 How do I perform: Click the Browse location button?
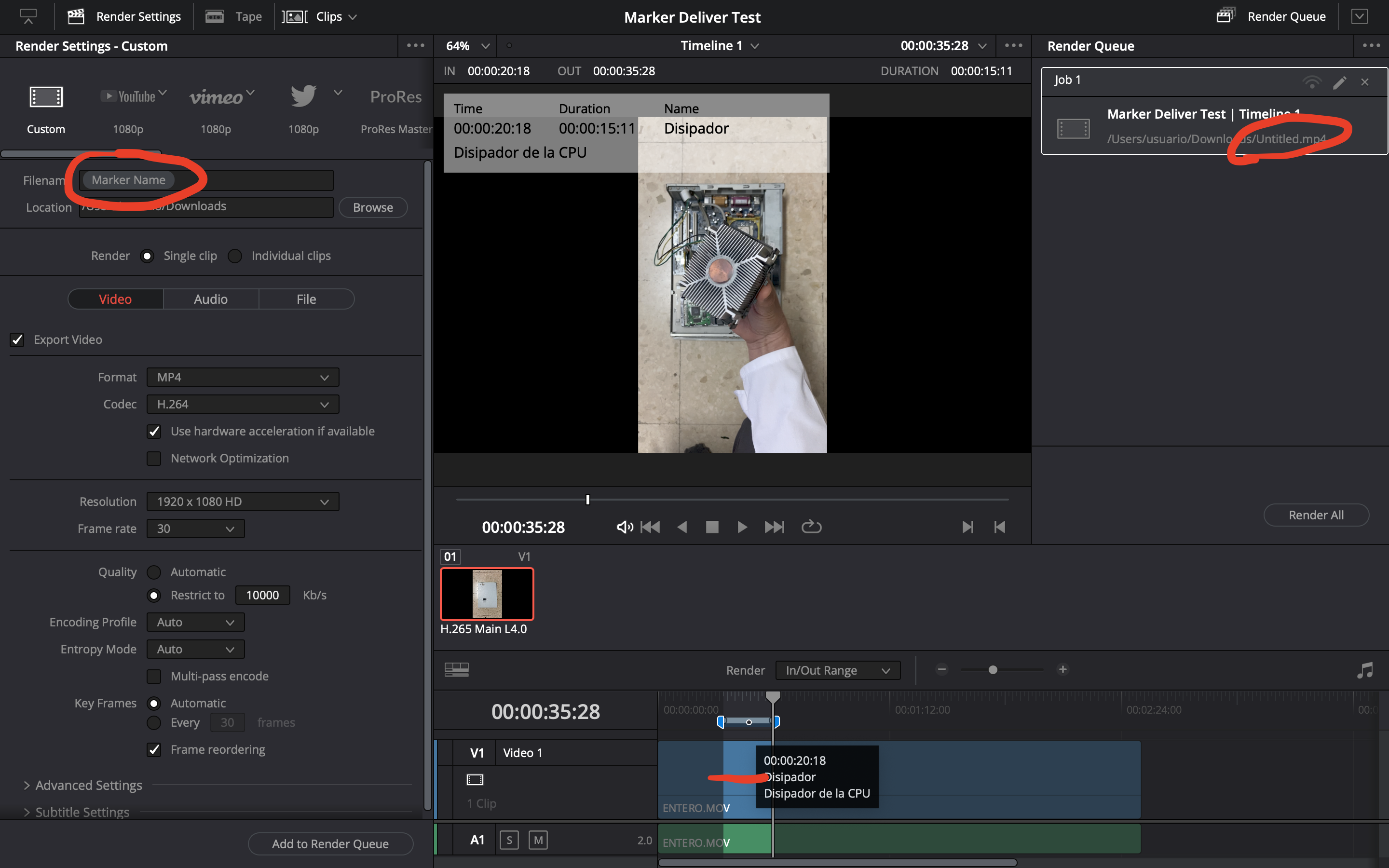click(373, 207)
